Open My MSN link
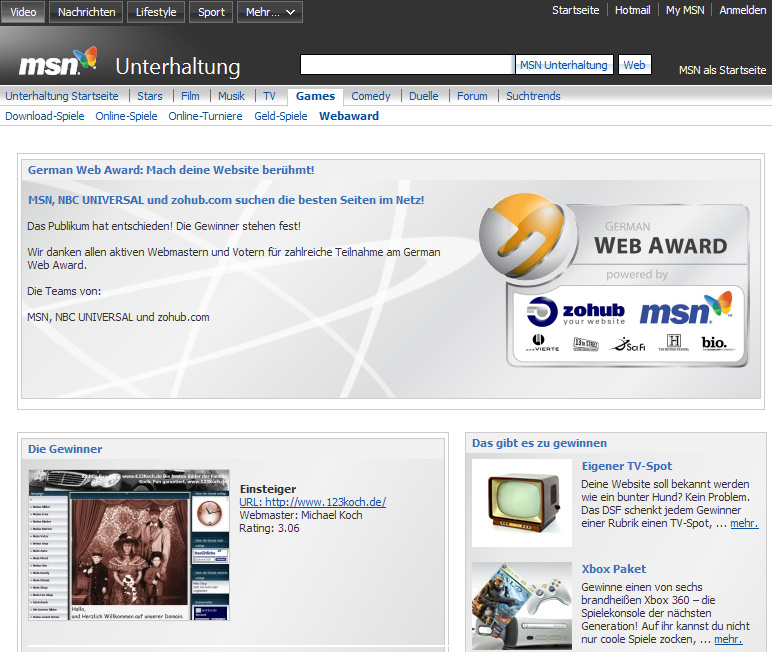Screen dimensions: 772x652 (x=685, y=10)
